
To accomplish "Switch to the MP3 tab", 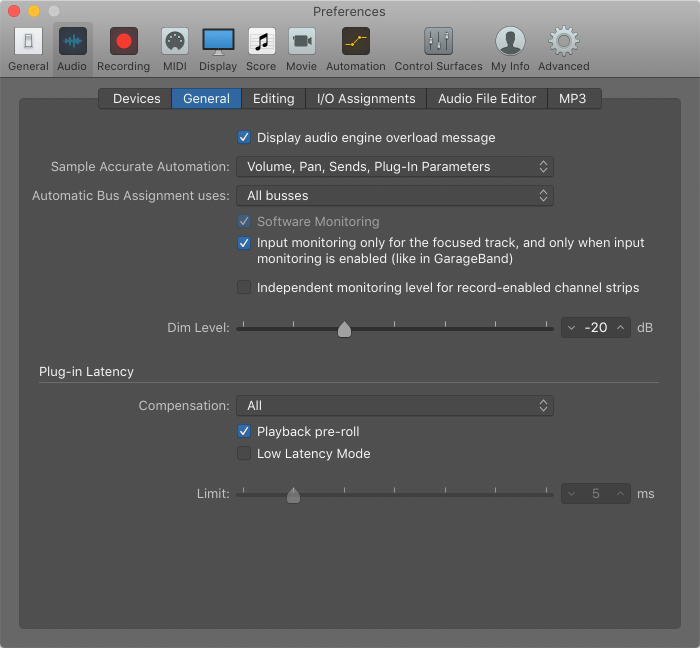I will click(x=573, y=99).
